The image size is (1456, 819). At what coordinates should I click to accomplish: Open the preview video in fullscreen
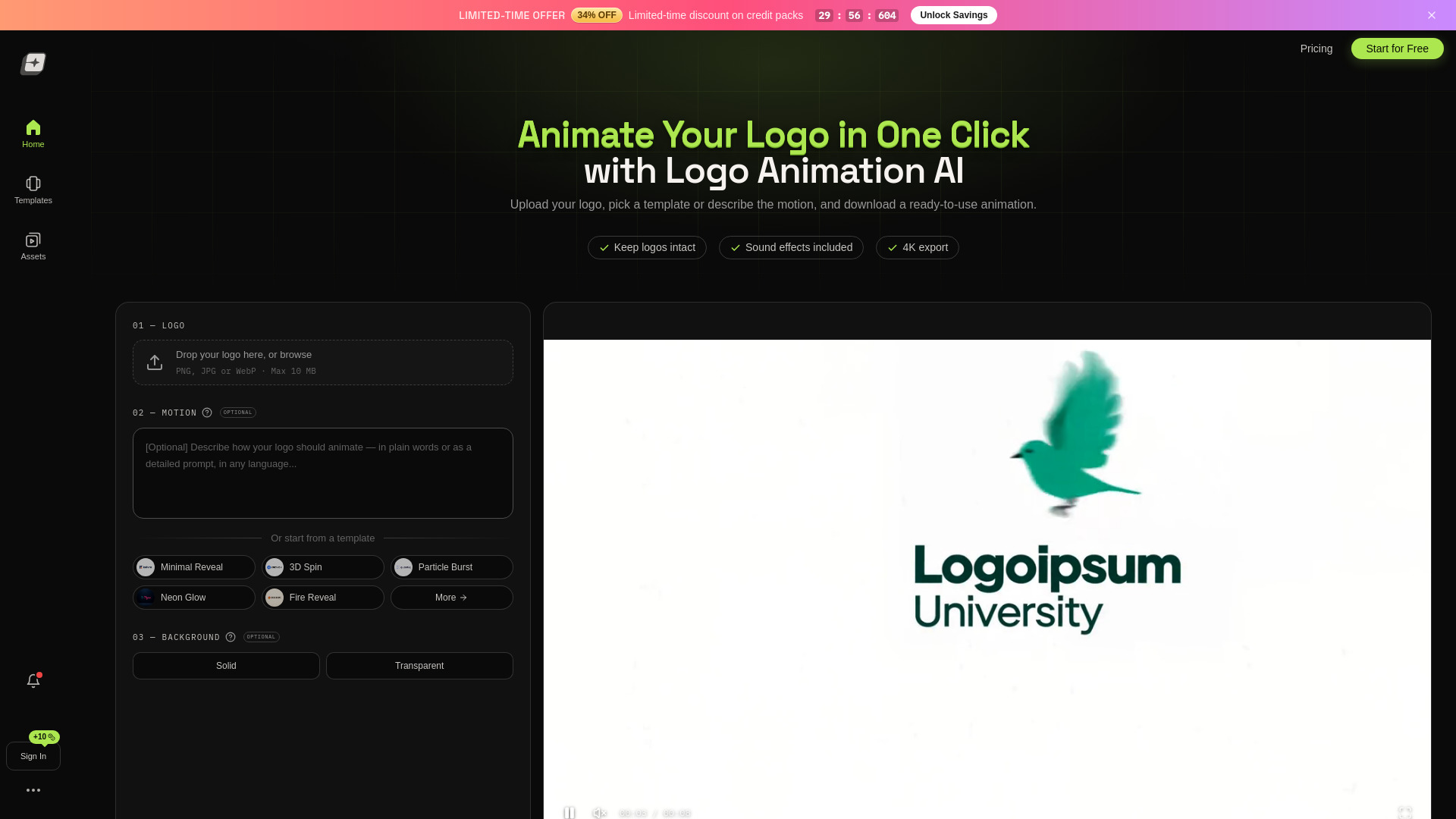point(1405,812)
